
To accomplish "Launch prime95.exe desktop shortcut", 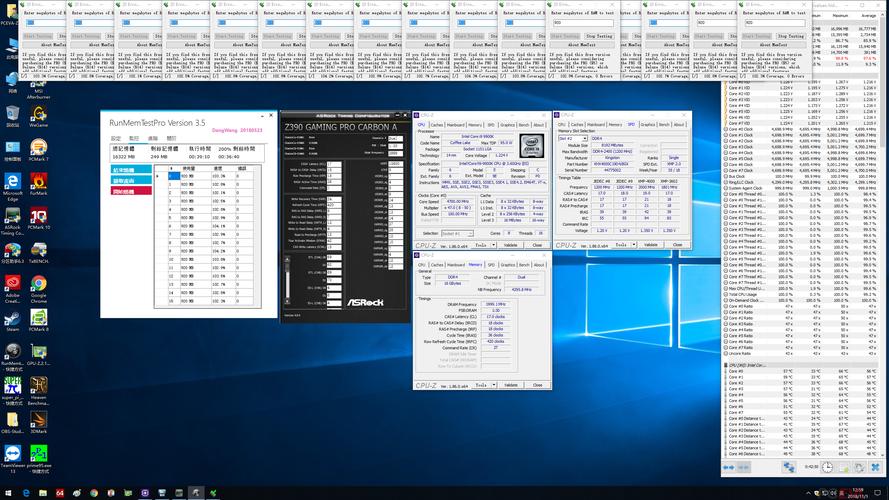I will tap(39, 459).
